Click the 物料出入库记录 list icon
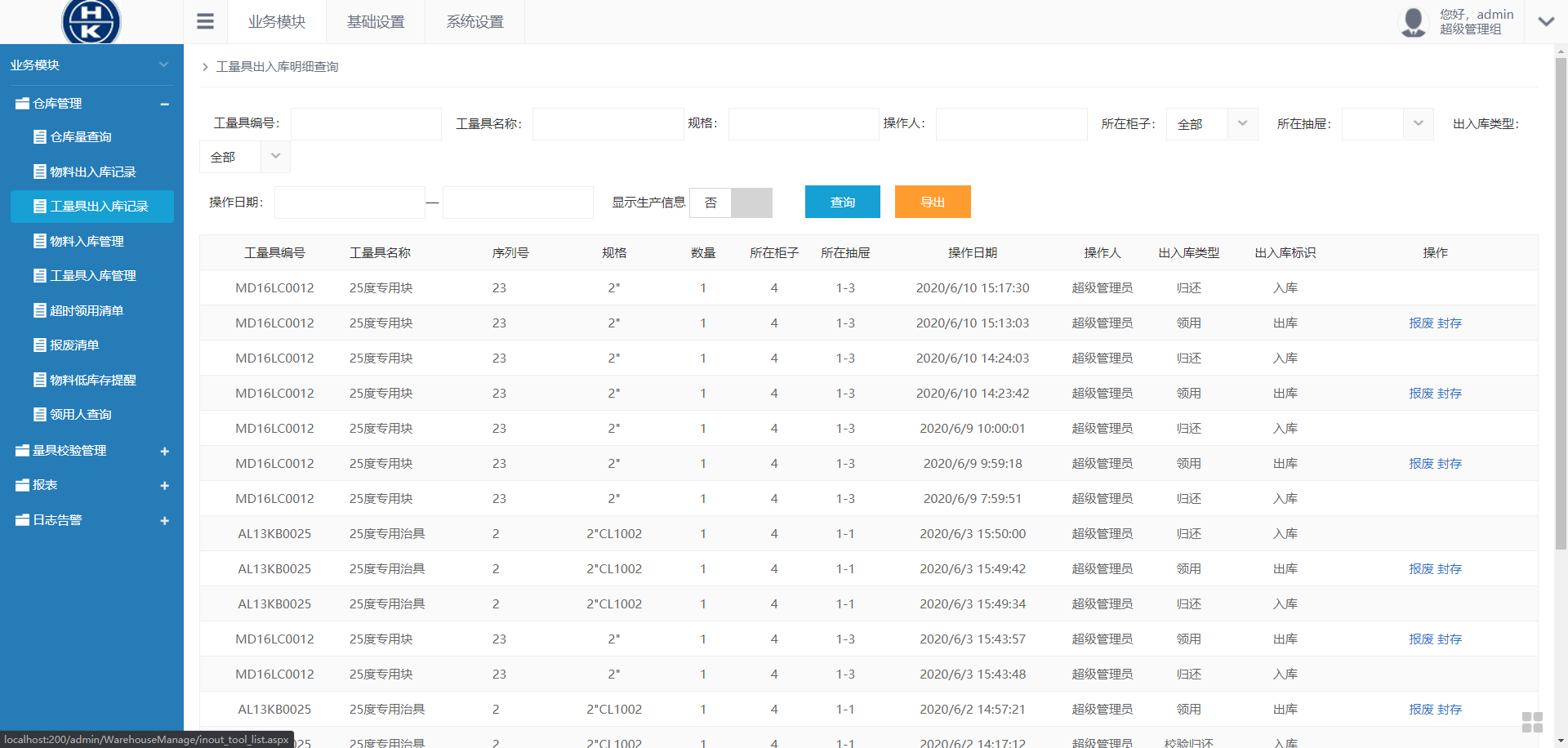Viewport: 1568px width, 748px height. [38, 171]
